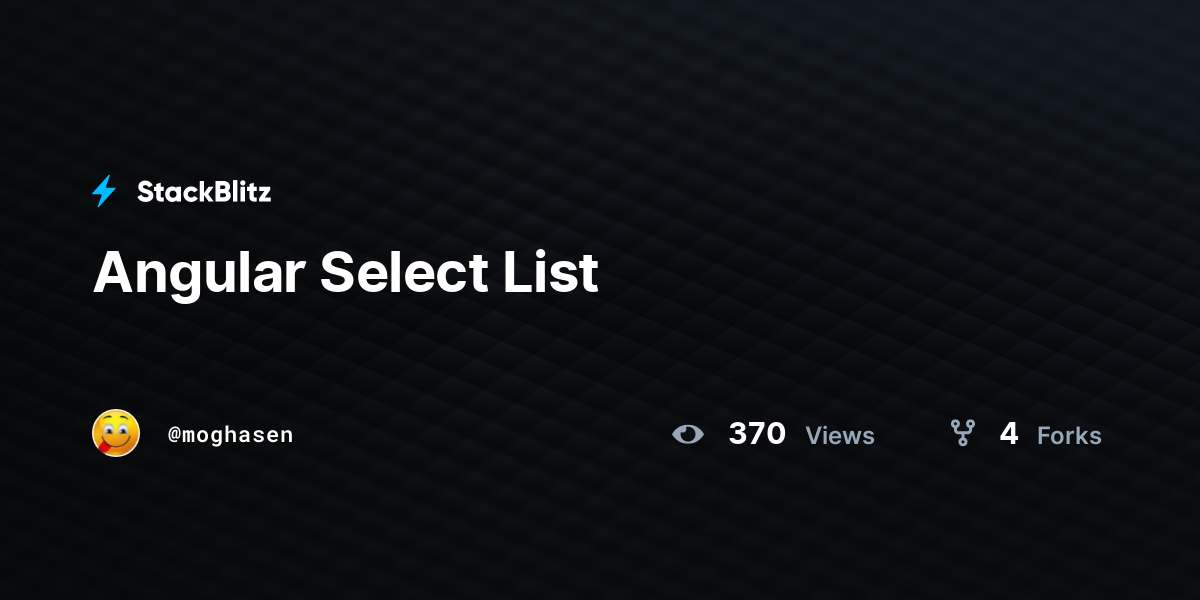Click the StackBlitz wordmark text
1200x600 pixels.
(x=204, y=192)
